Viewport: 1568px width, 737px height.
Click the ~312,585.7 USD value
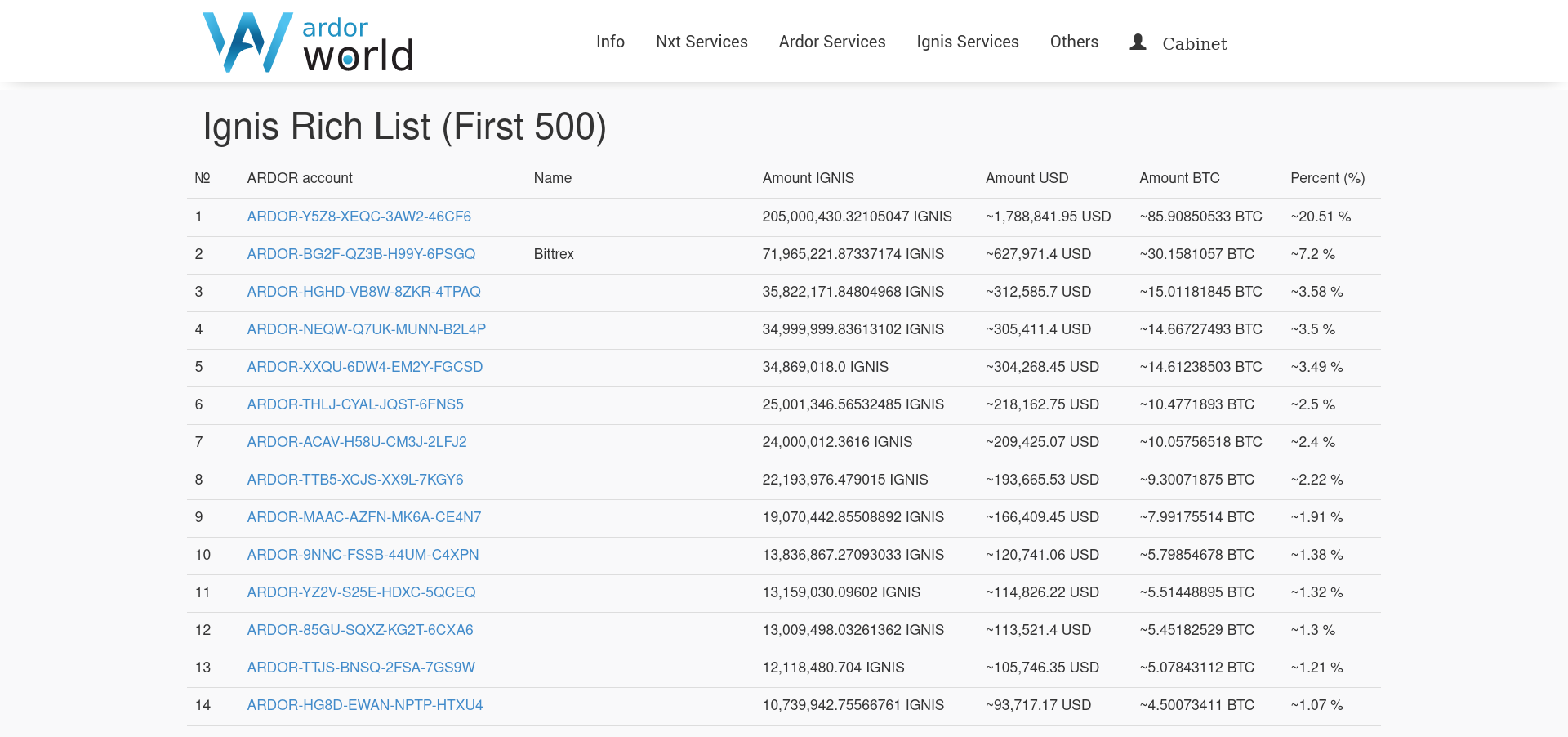coord(1038,292)
